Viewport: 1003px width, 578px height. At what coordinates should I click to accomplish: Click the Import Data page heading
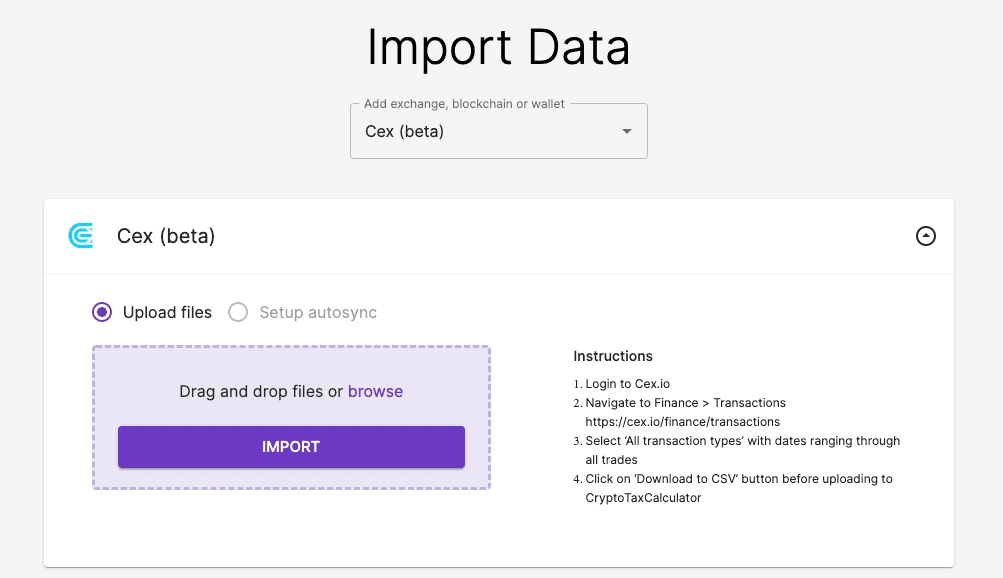(498, 48)
